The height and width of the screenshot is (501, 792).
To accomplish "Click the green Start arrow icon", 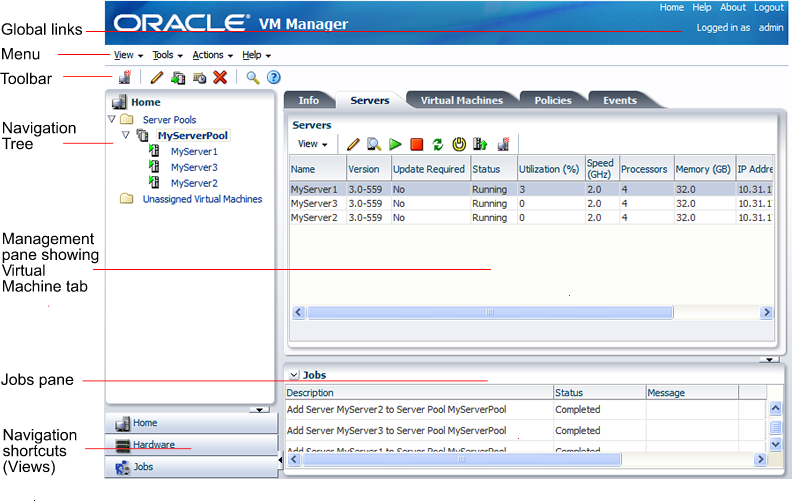I will click(x=395, y=144).
